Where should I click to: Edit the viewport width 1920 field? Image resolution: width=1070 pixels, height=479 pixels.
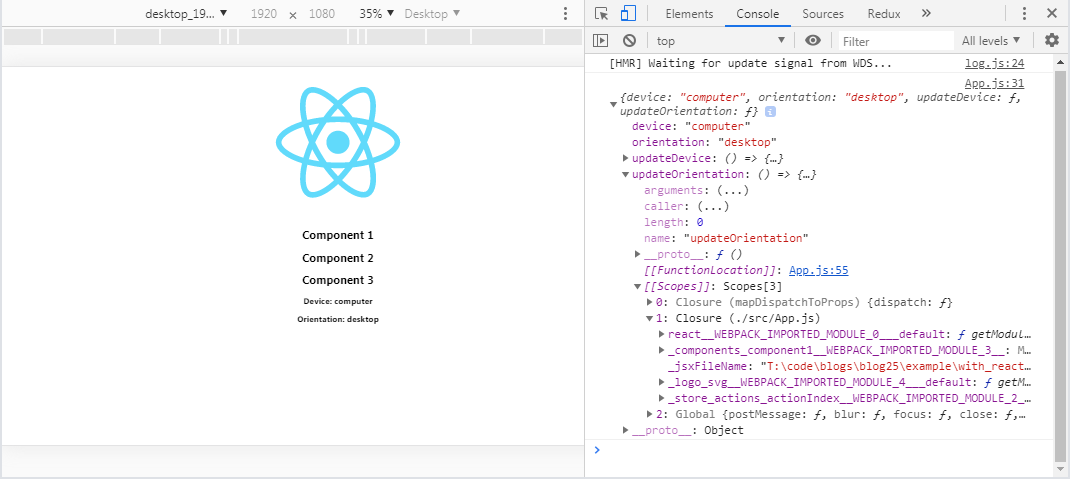(263, 14)
